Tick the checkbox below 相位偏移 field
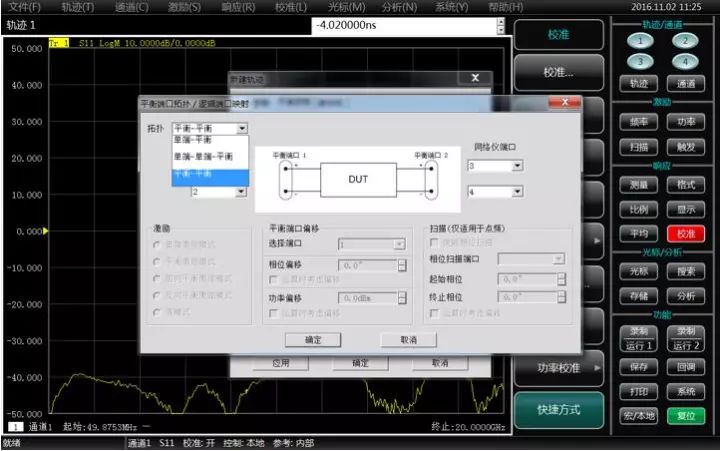This screenshot has width=720, height=451. pyautogui.click(x=274, y=280)
